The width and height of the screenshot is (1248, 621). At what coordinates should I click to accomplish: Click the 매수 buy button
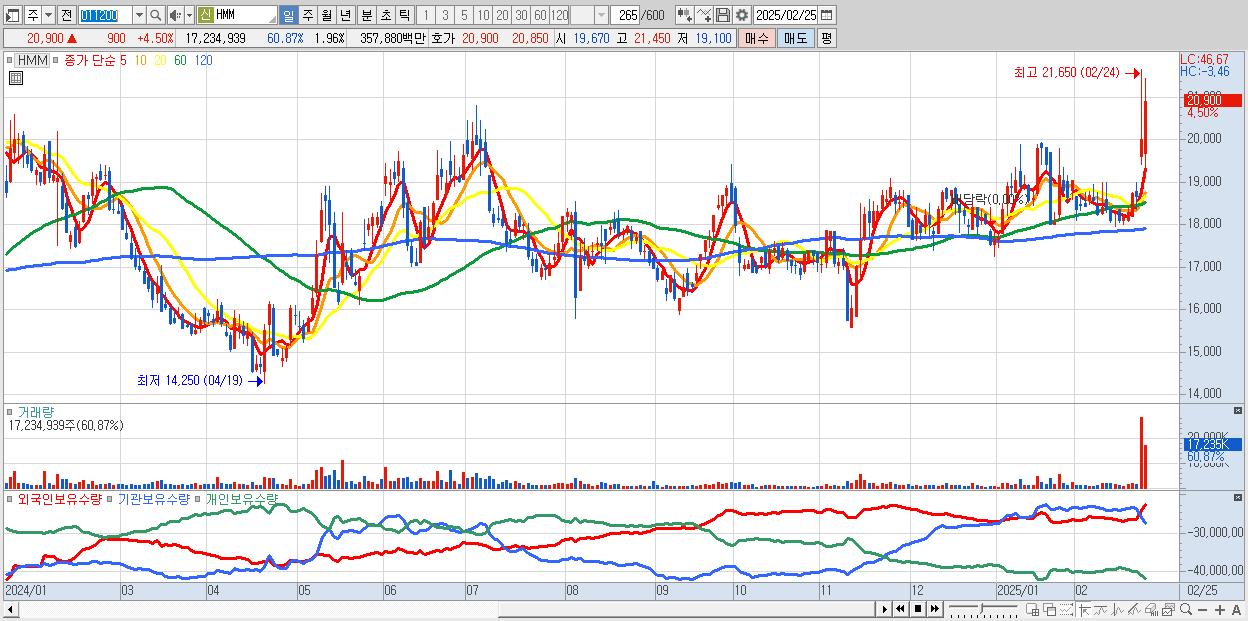756,38
